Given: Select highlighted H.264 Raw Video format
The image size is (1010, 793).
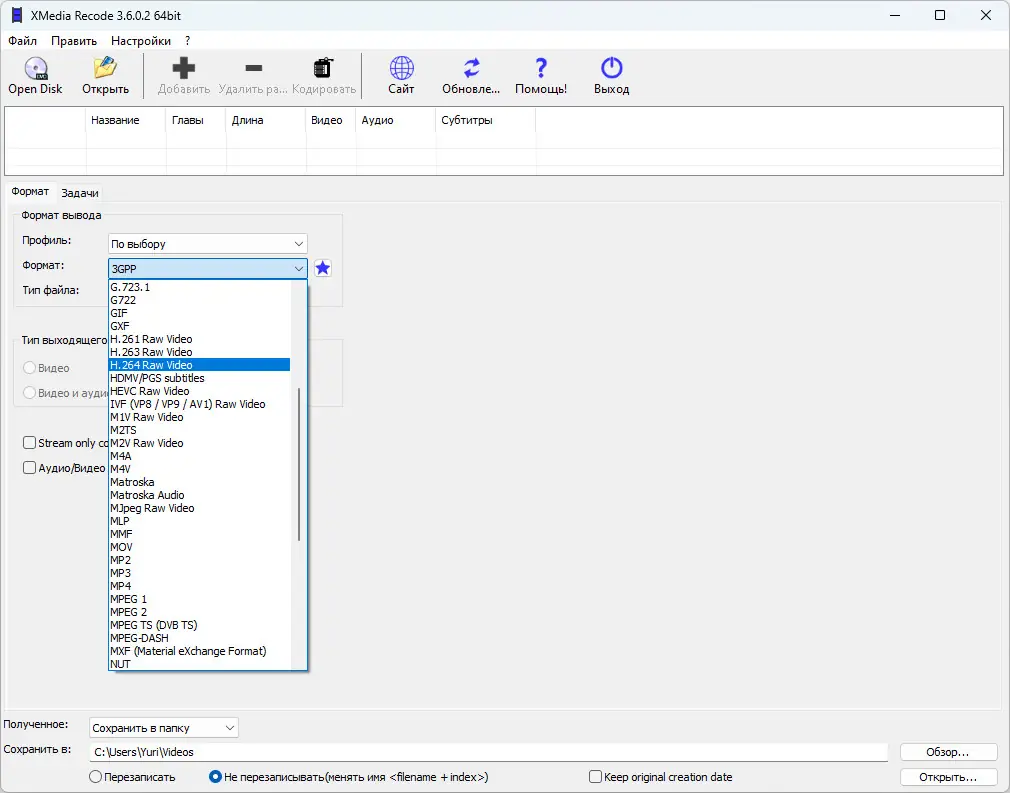Looking at the screenshot, I should tap(200, 365).
